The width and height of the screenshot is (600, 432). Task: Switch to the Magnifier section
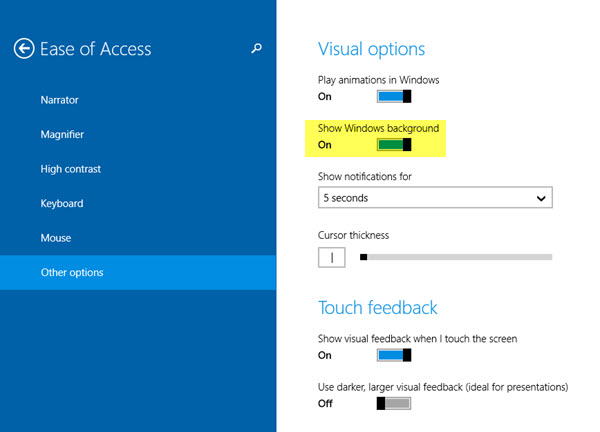tap(62, 135)
